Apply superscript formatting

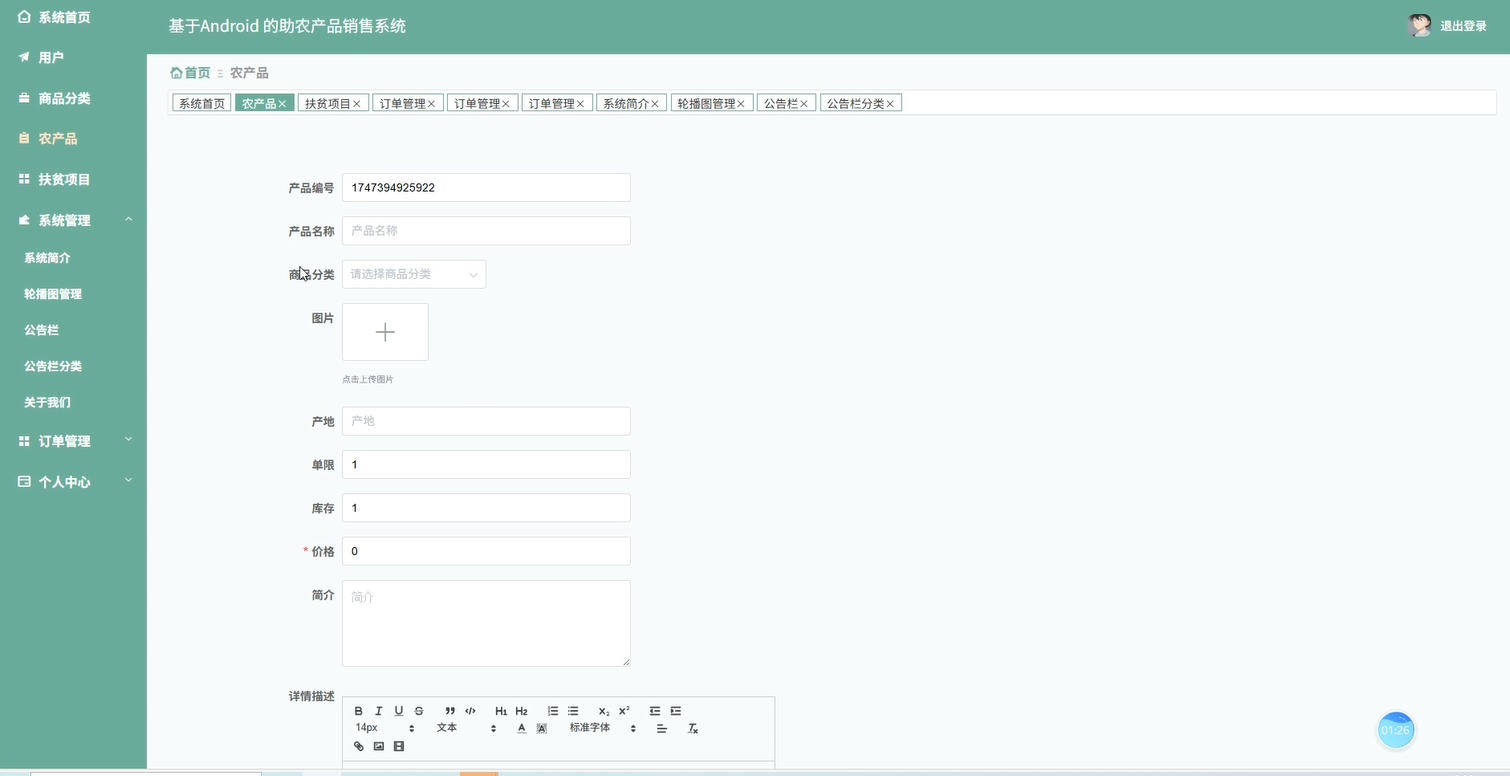pyautogui.click(x=624, y=711)
